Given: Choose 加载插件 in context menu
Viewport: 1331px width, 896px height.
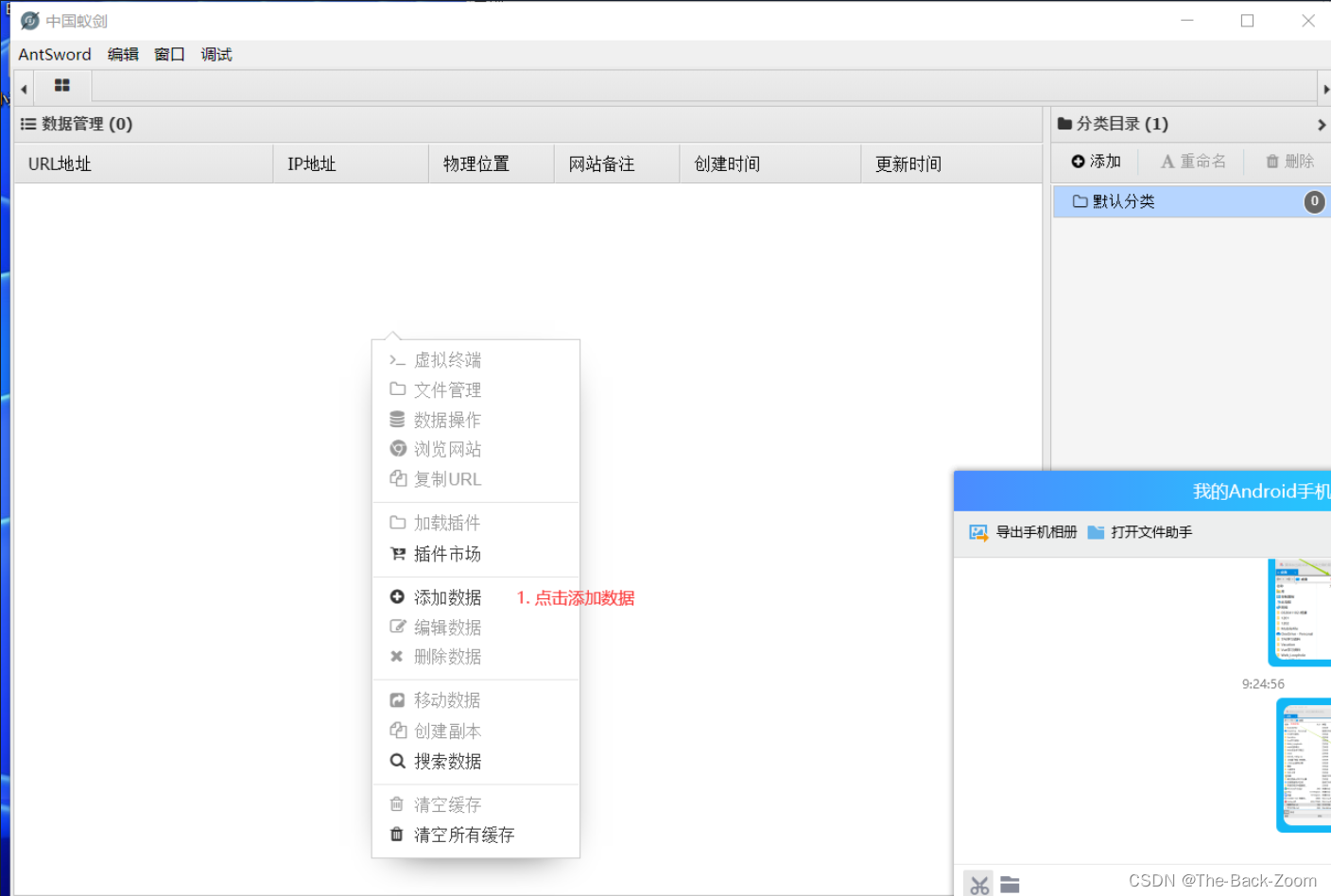Looking at the screenshot, I should coord(475,523).
